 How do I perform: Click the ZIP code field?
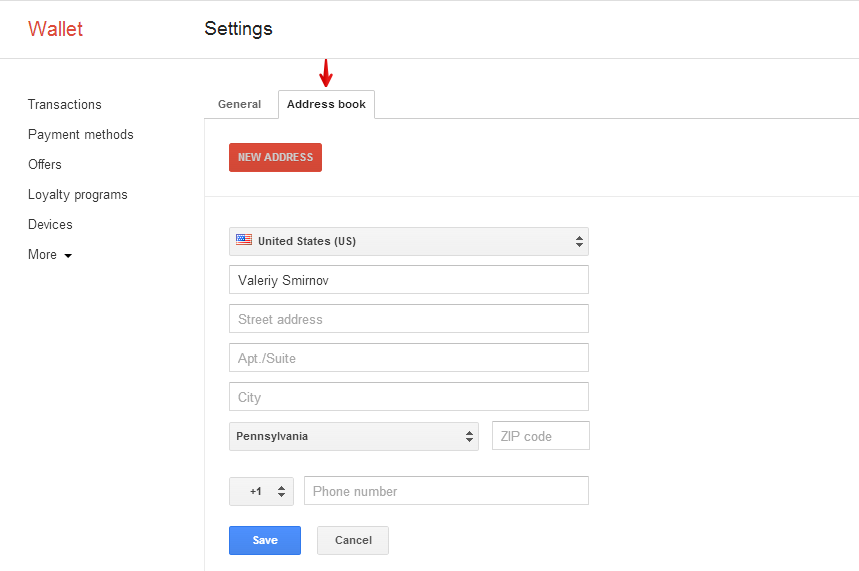pyautogui.click(x=540, y=436)
